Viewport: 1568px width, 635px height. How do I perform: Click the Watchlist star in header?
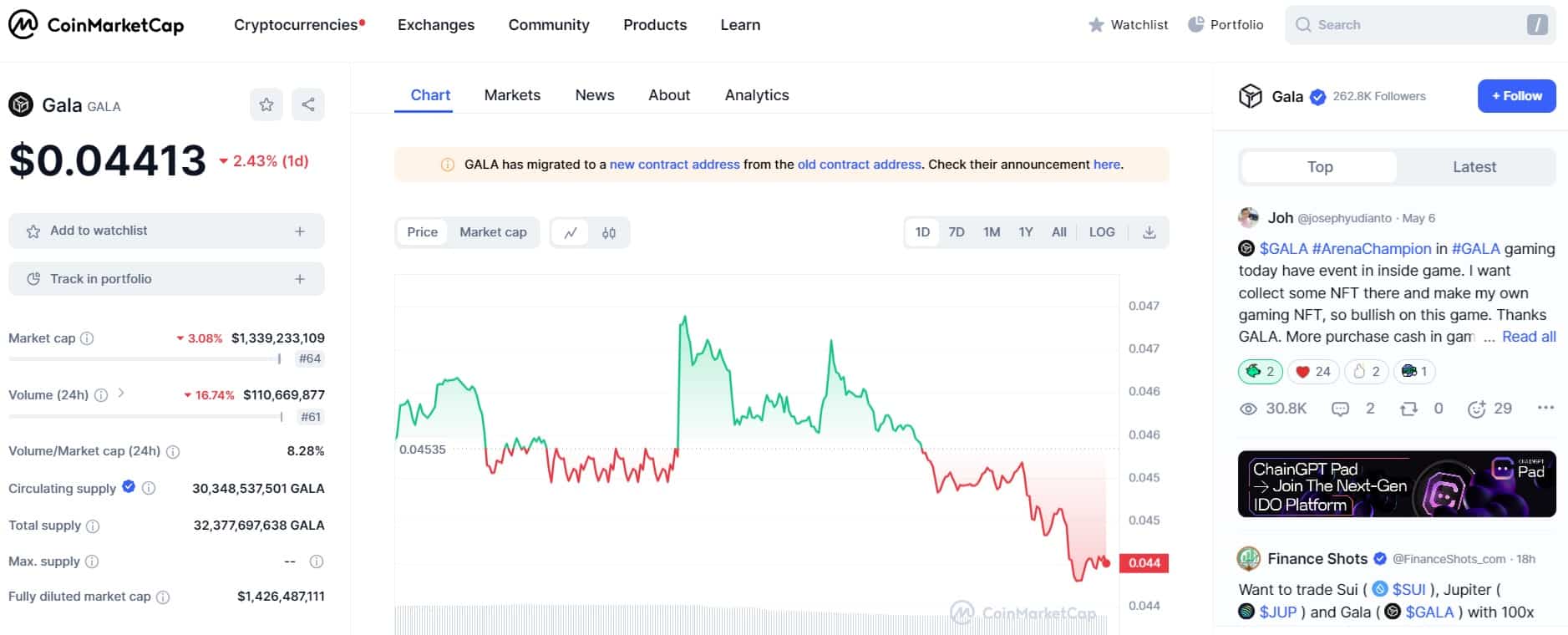1096,25
